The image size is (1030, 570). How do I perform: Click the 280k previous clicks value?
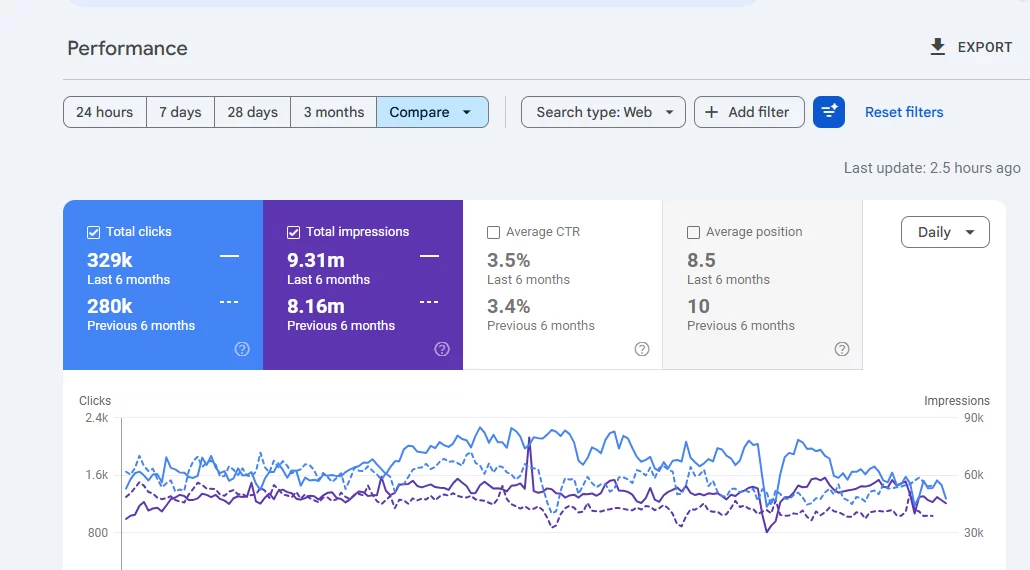click(x=110, y=306)
